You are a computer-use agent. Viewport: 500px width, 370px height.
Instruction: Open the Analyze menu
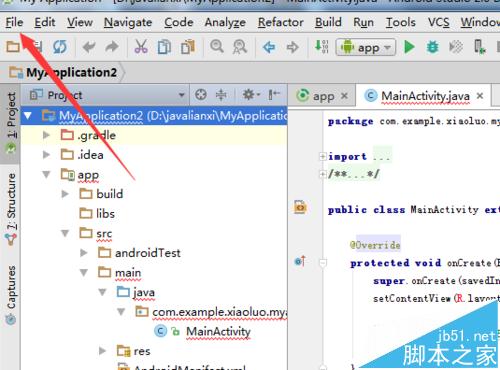pyautogui.click(x=225, y=22)
